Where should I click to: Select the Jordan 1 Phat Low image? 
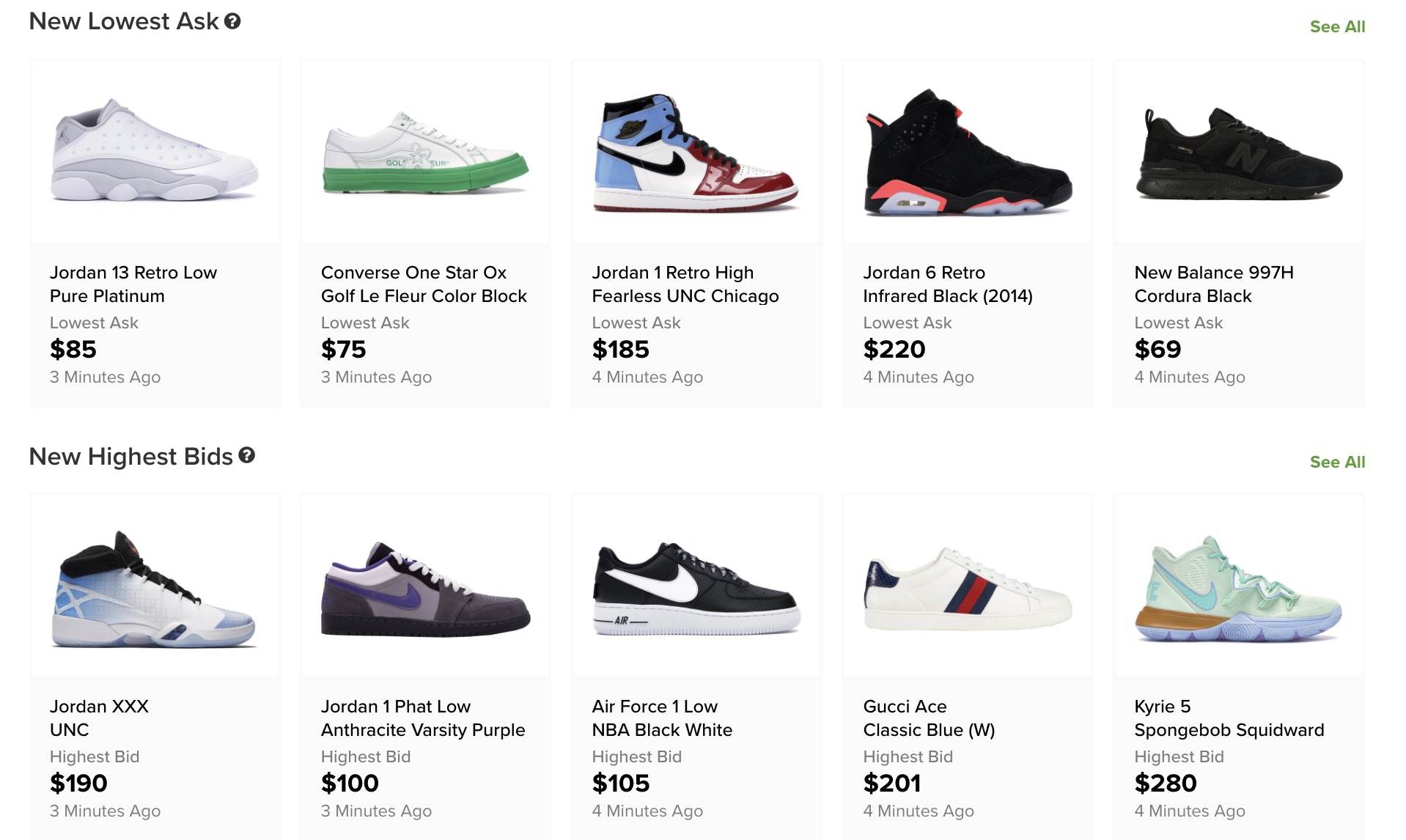point(425,586)
